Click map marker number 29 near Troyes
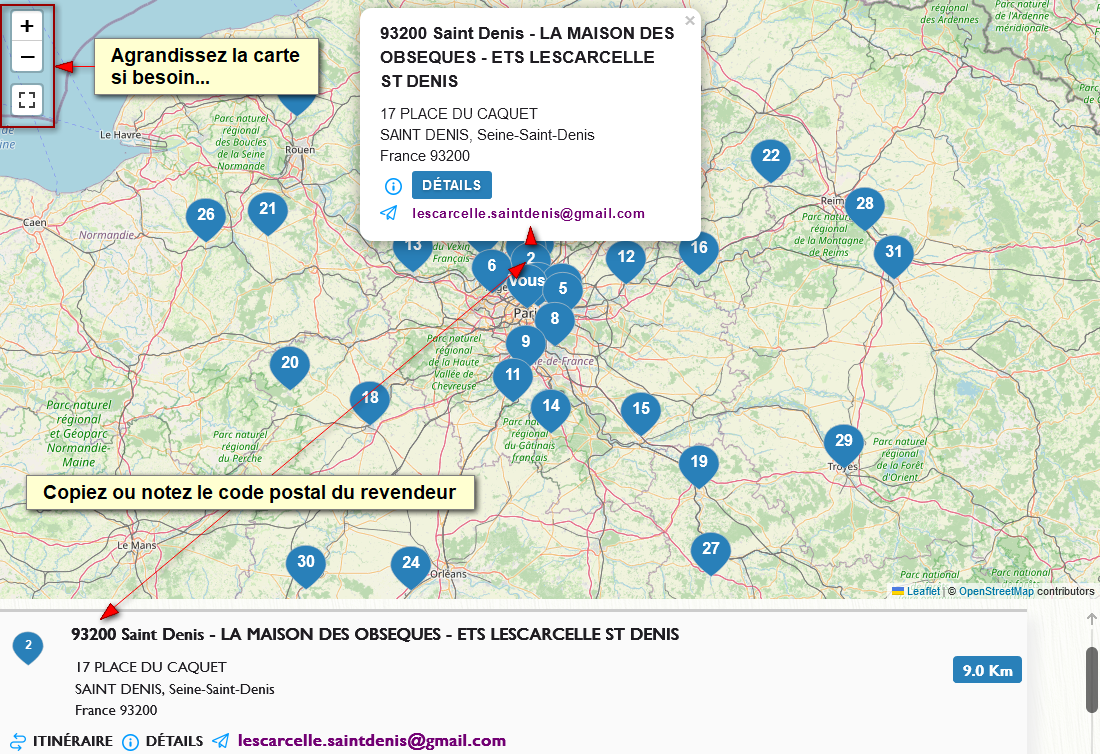Viewport: 1100px width, 754px height. pos(843,443)
